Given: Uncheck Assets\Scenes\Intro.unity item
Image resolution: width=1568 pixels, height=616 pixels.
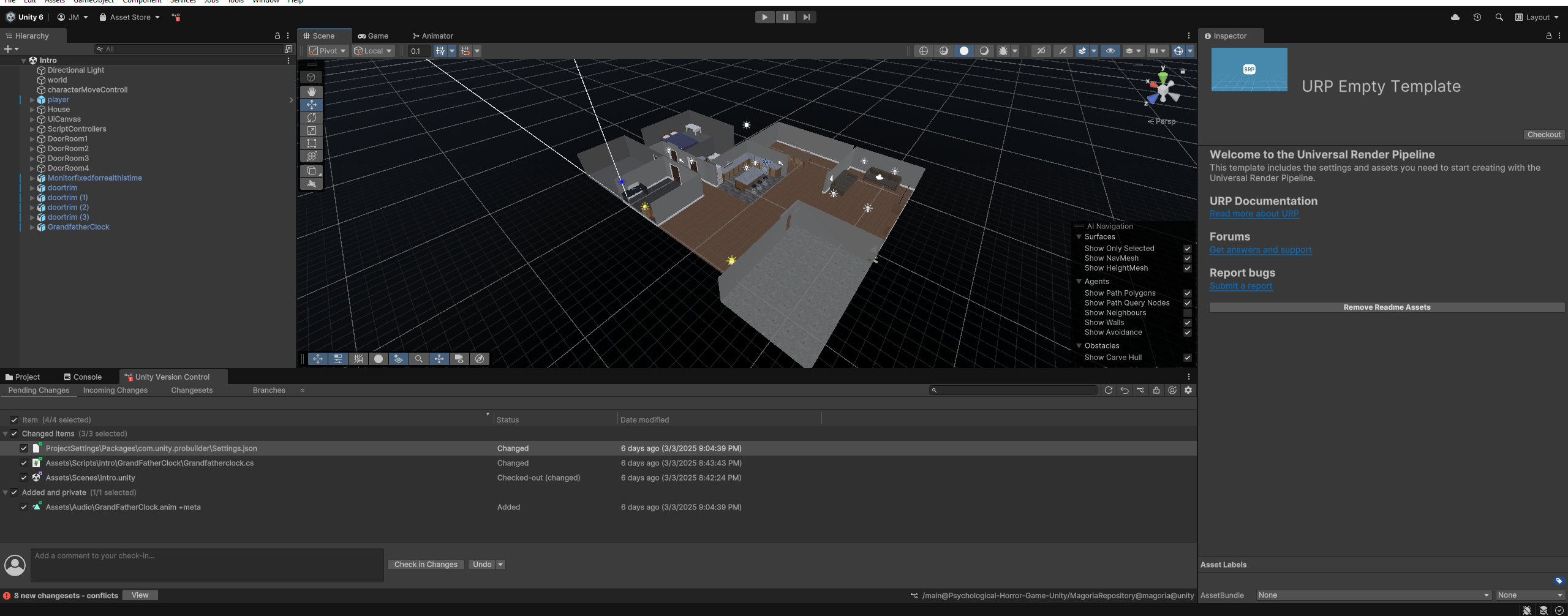Looking at the screenshot, I should point(23,478).
